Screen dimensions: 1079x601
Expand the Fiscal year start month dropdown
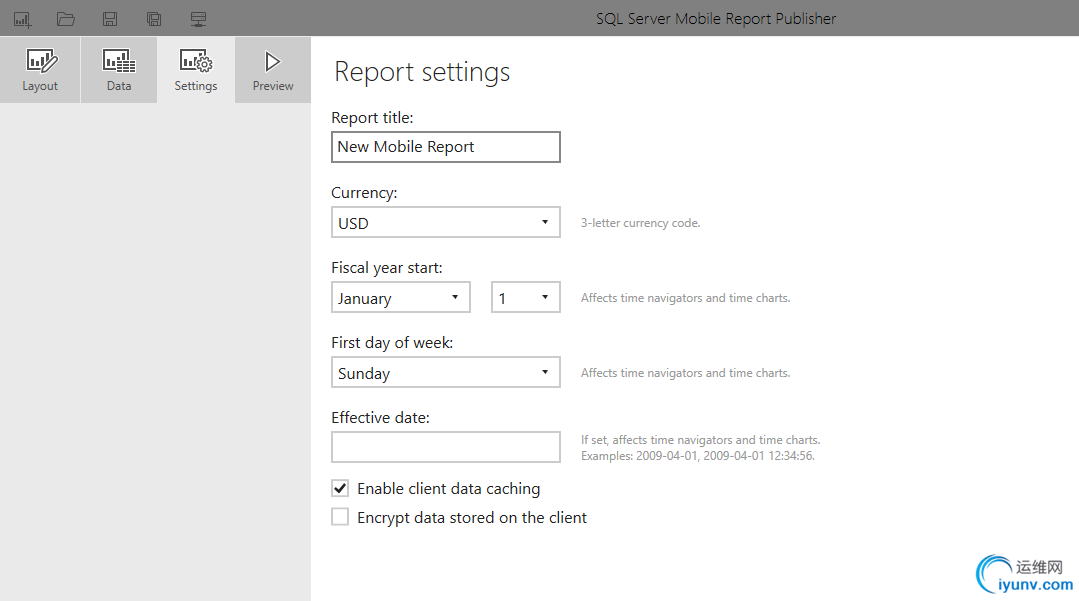coord(400,297)
